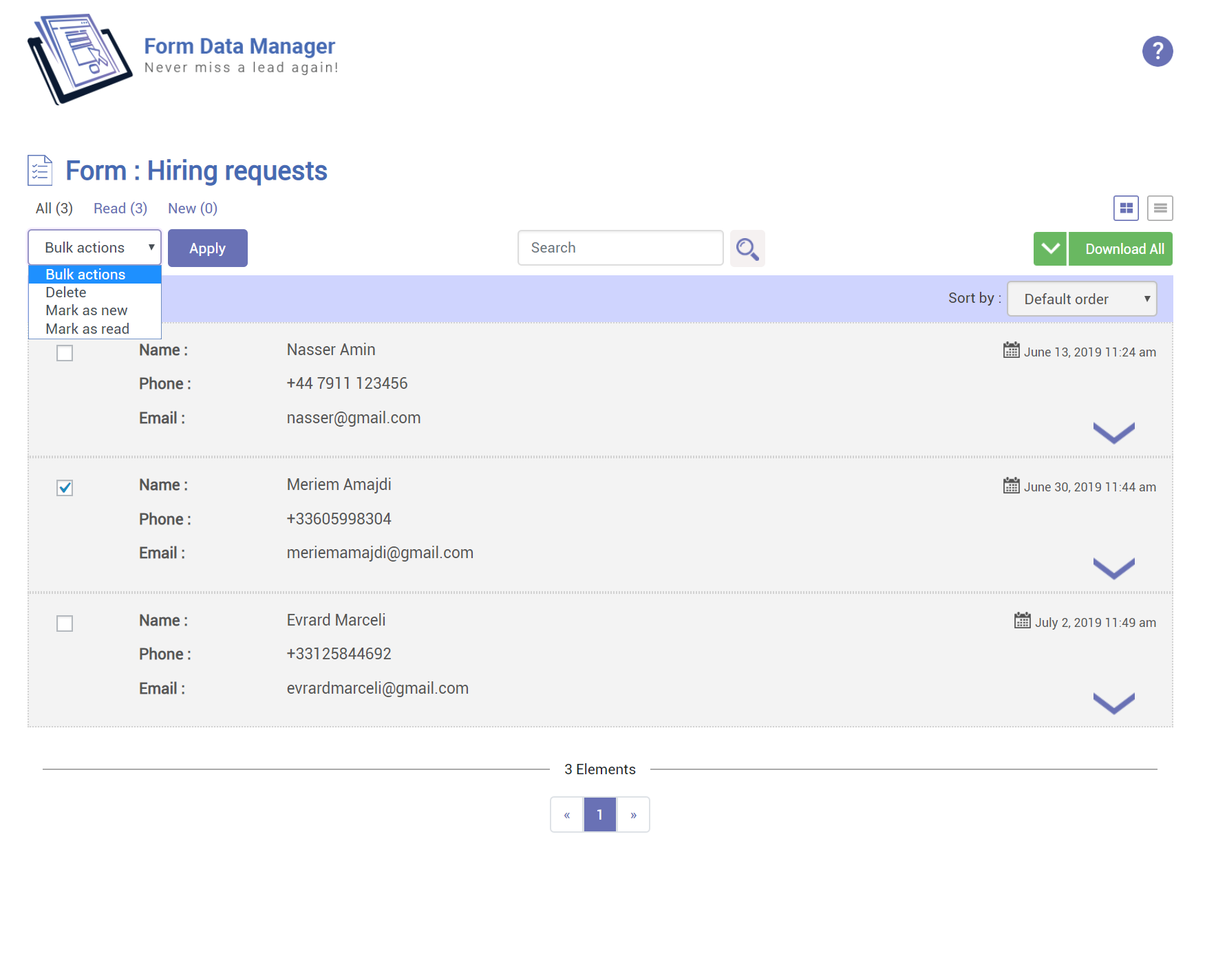Select Mark as read option
The width and height of the screenshot is (1216, 980).
(87, 329)
